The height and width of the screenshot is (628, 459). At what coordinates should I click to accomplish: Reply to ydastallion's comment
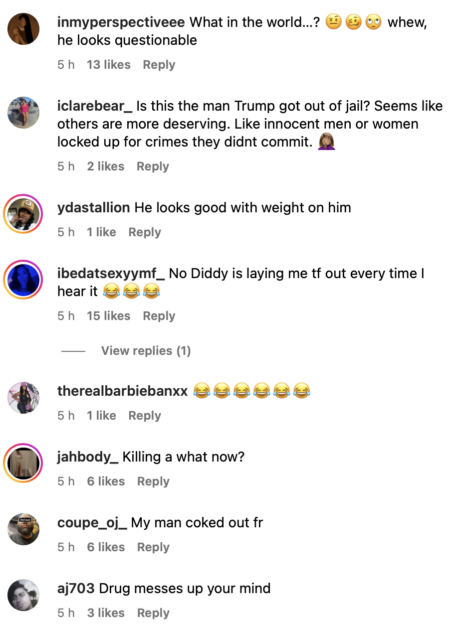click(x=145, y=232)
